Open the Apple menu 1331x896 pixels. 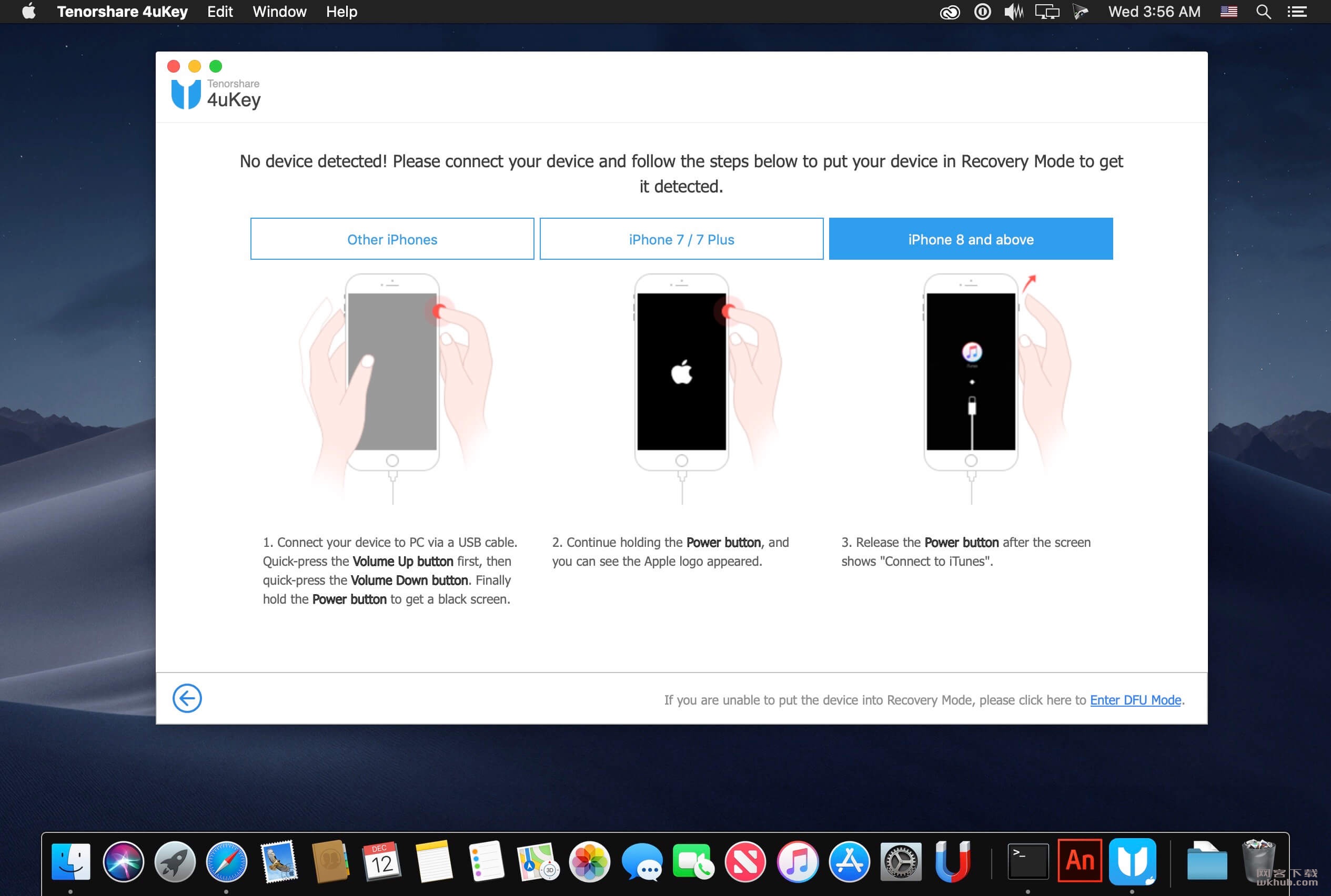pos(28,12)
